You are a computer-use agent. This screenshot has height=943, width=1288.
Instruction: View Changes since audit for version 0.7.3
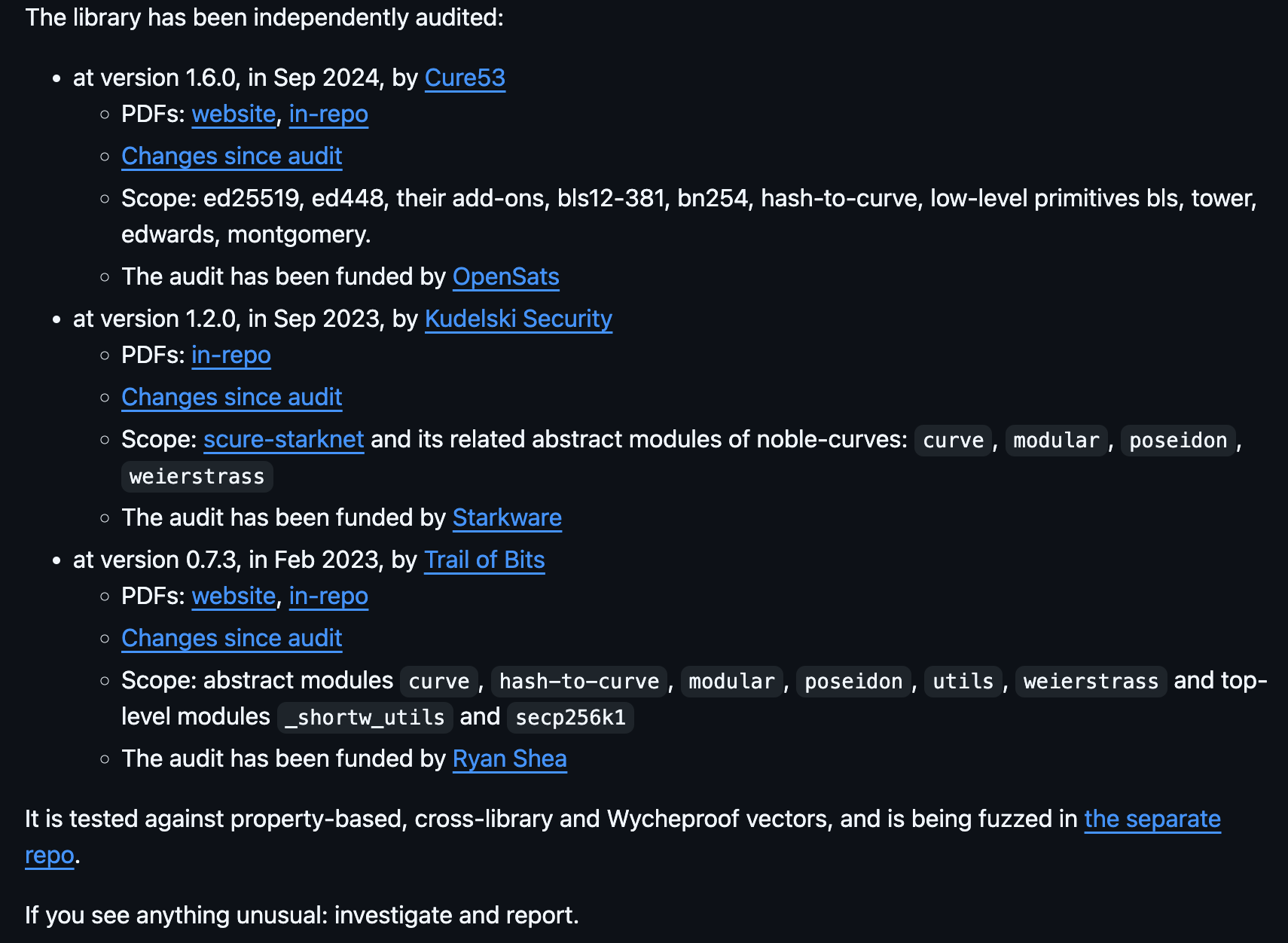(x=232, y=638)
